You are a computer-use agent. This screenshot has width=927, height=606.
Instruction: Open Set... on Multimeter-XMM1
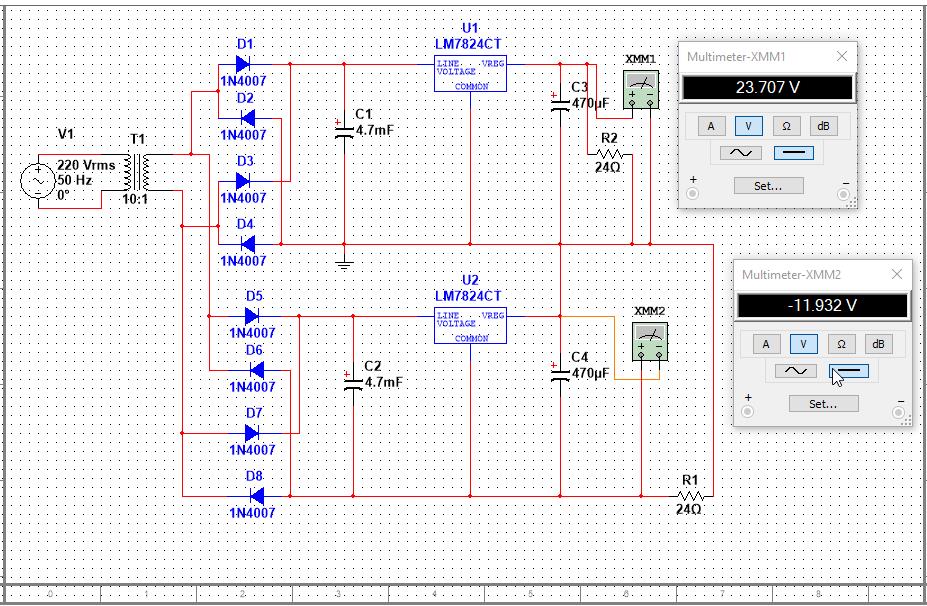coord(769,186)
